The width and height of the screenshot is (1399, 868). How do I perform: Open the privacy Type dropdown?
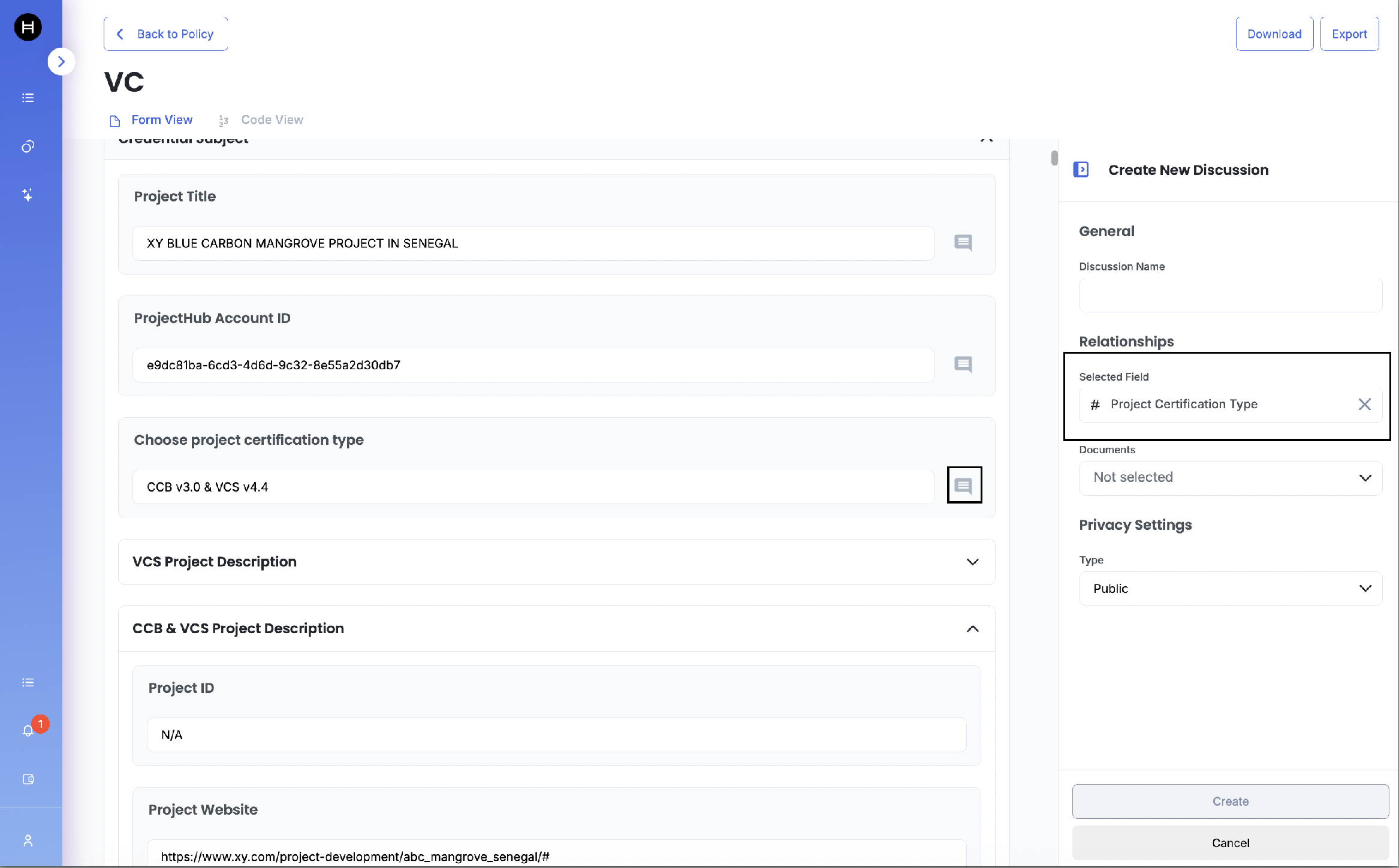tap(1230, 589)
